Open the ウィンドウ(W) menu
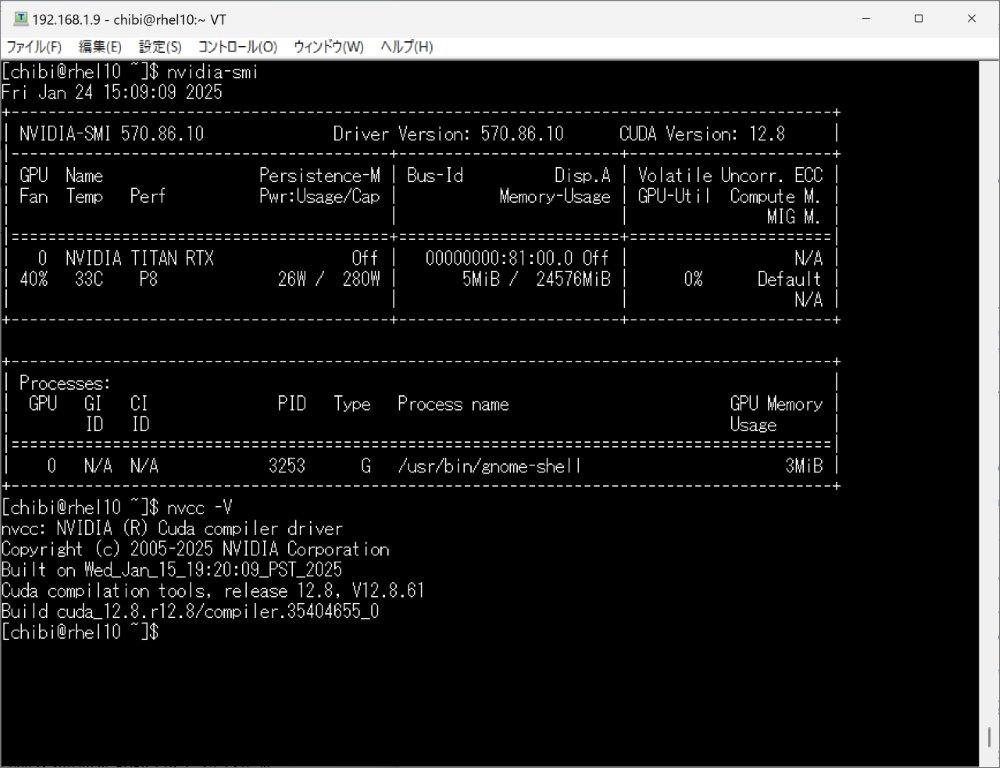 [x=328, y=47]
